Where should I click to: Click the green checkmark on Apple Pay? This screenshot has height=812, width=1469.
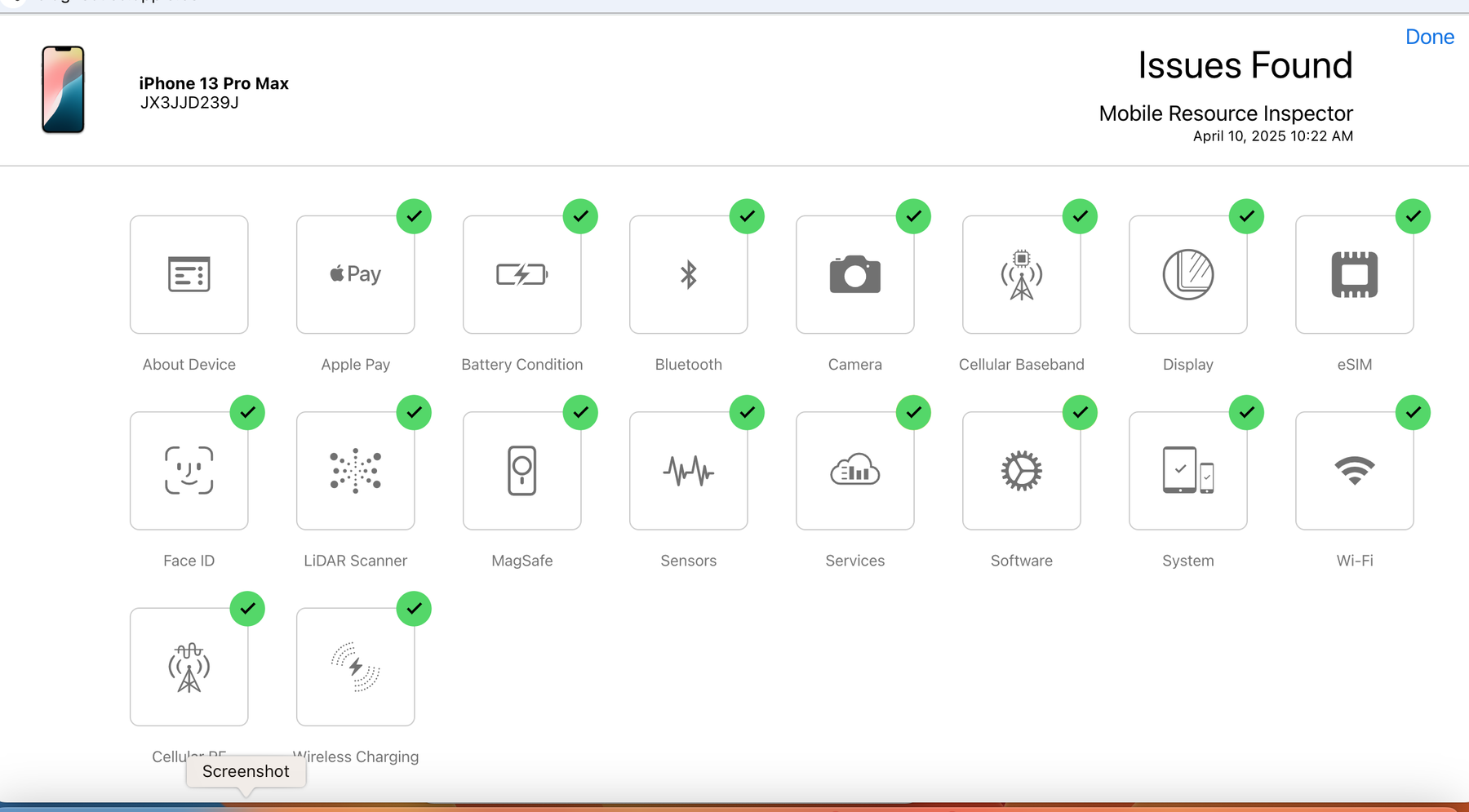(x=414, y=216)
